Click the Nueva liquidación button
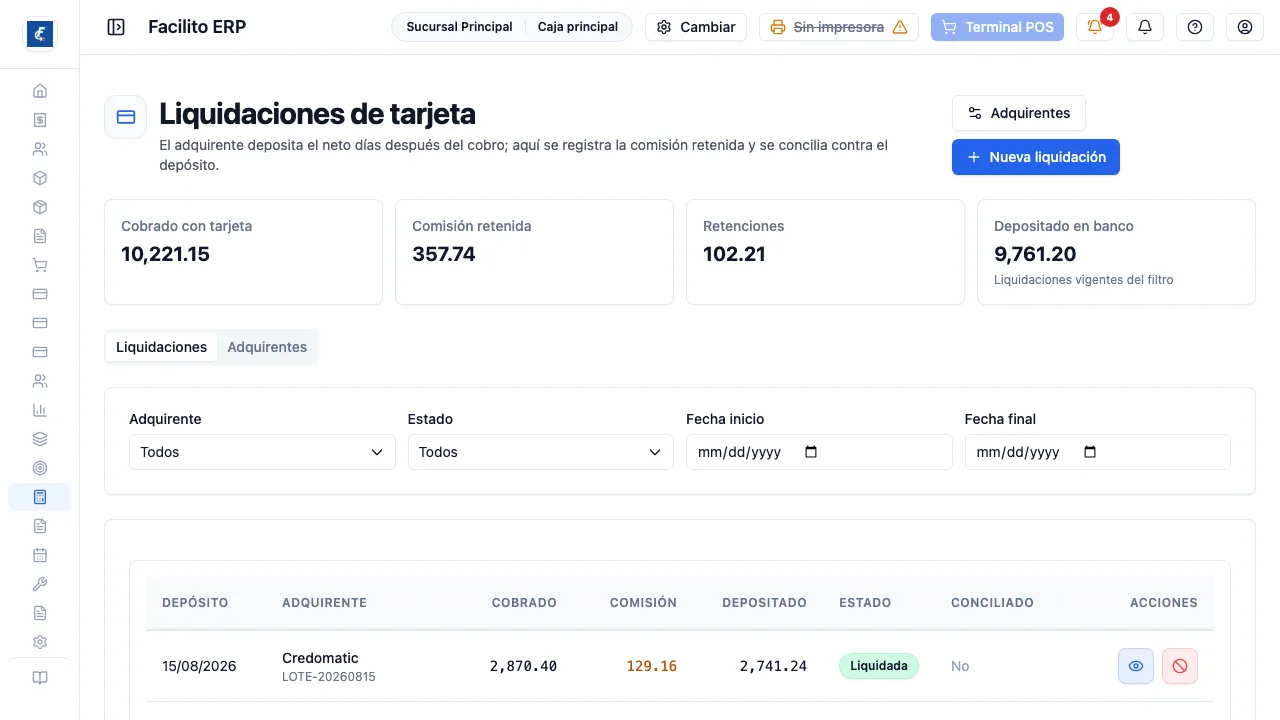 pos(1036,157)
